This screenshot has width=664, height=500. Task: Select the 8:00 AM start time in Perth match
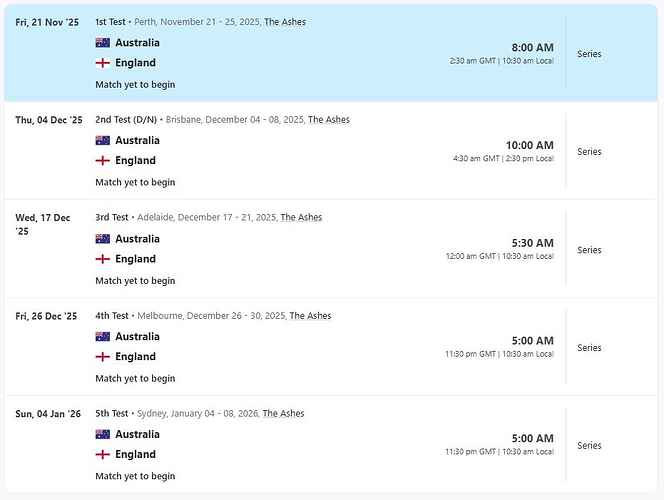tap(530, 47)
